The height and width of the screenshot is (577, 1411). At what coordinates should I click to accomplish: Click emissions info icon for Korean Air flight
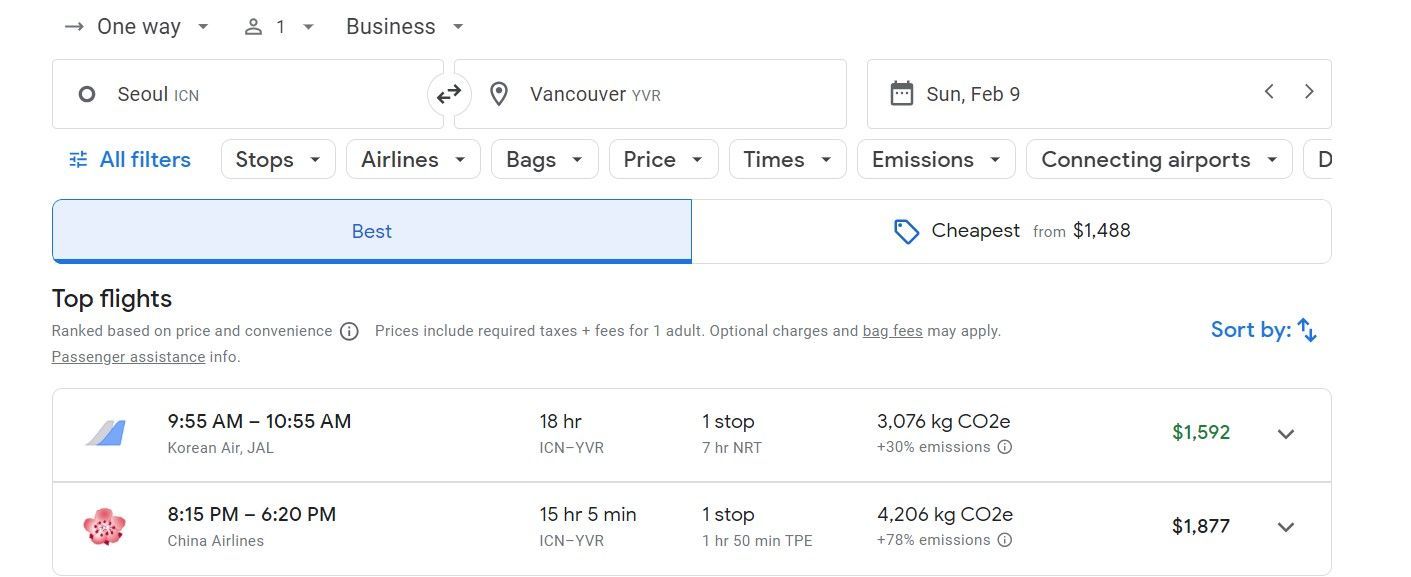coord(1005,447)
